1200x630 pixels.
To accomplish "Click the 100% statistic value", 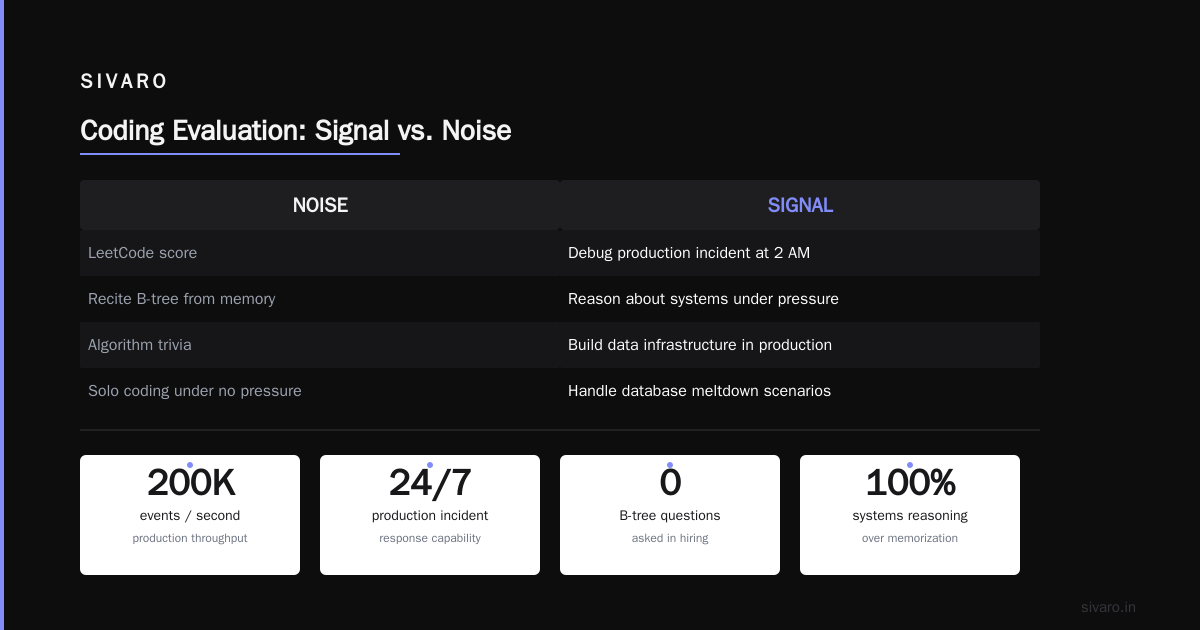I will [x=910, y=483].
